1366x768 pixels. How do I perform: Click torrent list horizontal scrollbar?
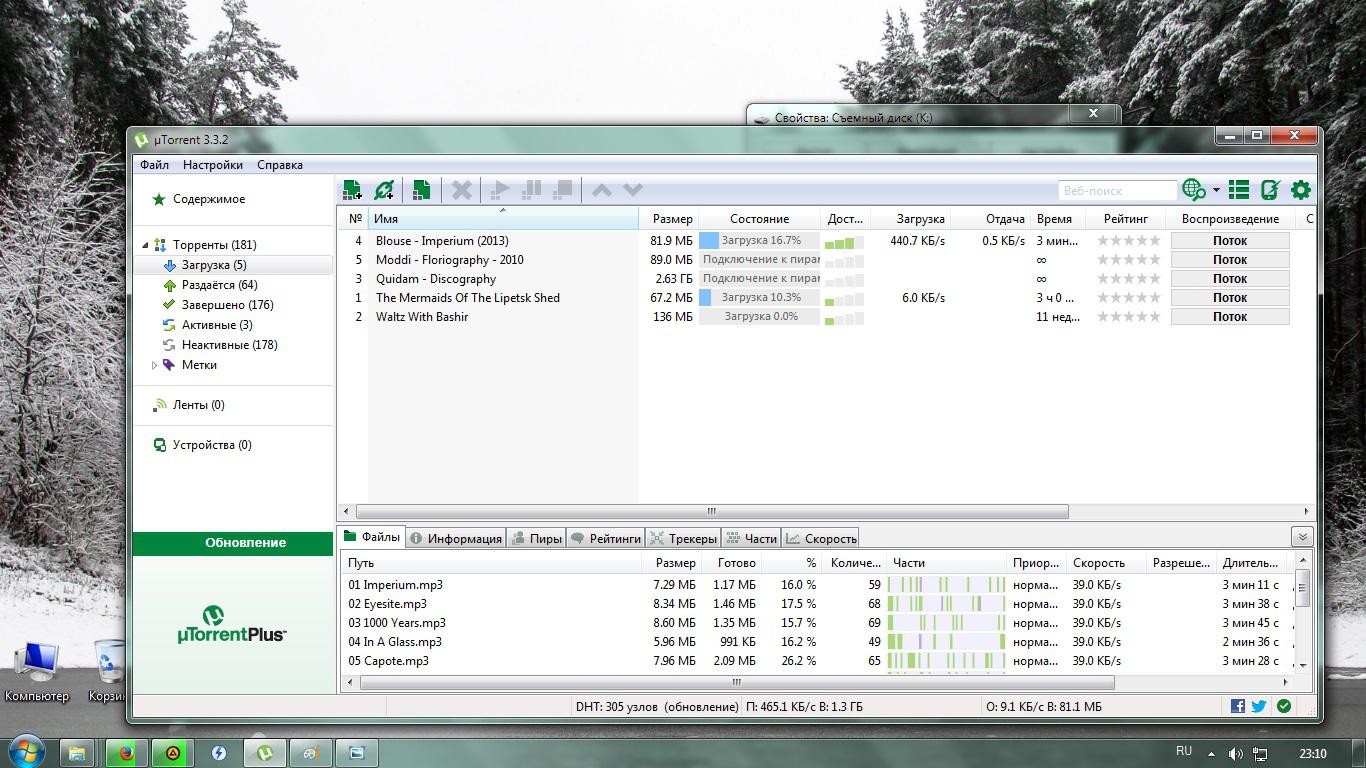(711, 511)
